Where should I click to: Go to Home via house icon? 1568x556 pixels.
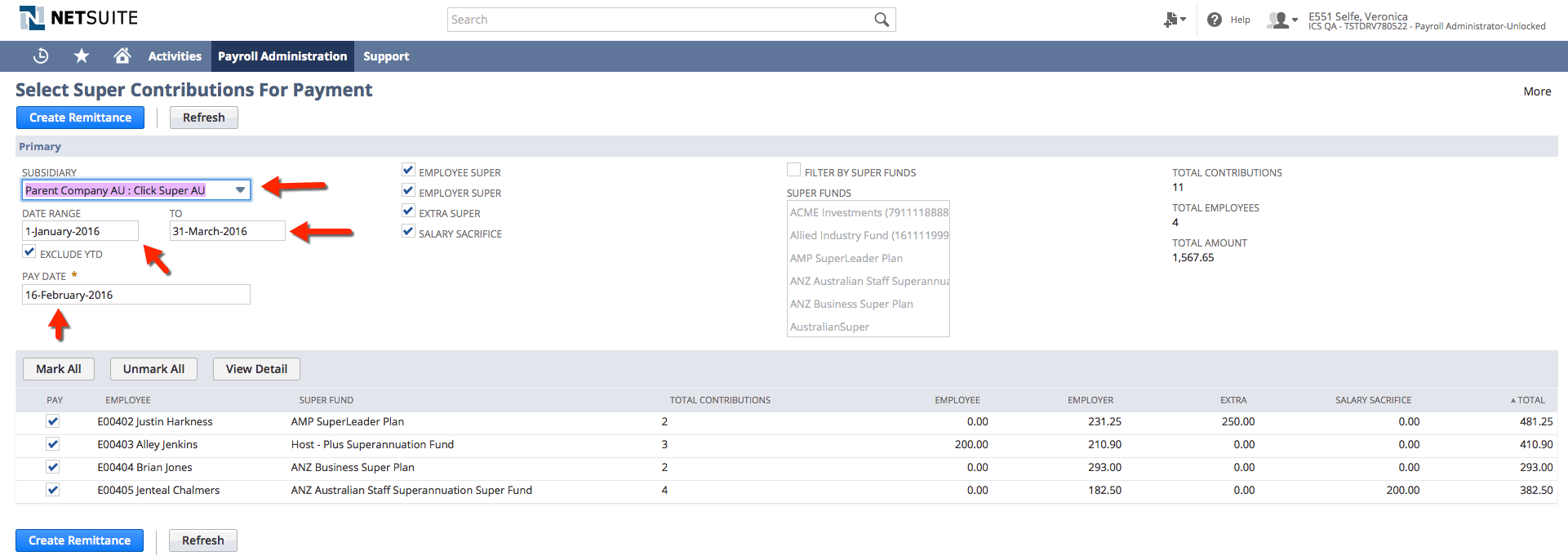(122, 56)
